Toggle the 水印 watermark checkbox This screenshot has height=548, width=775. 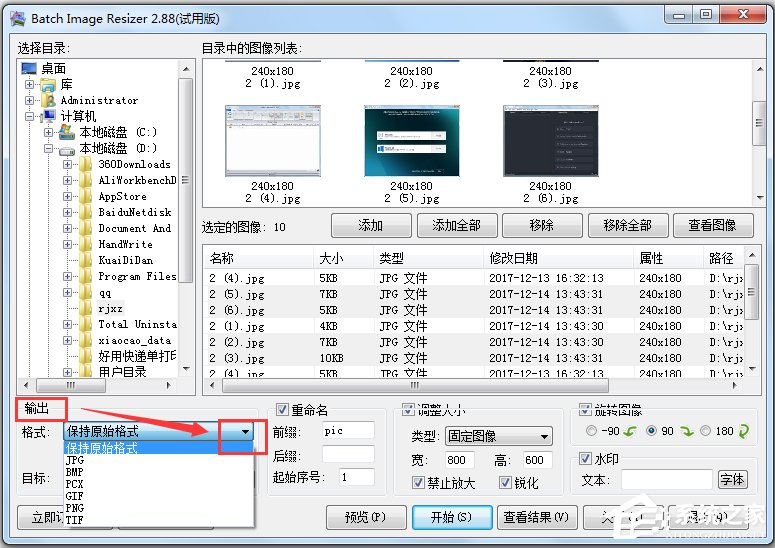point(585,459)
